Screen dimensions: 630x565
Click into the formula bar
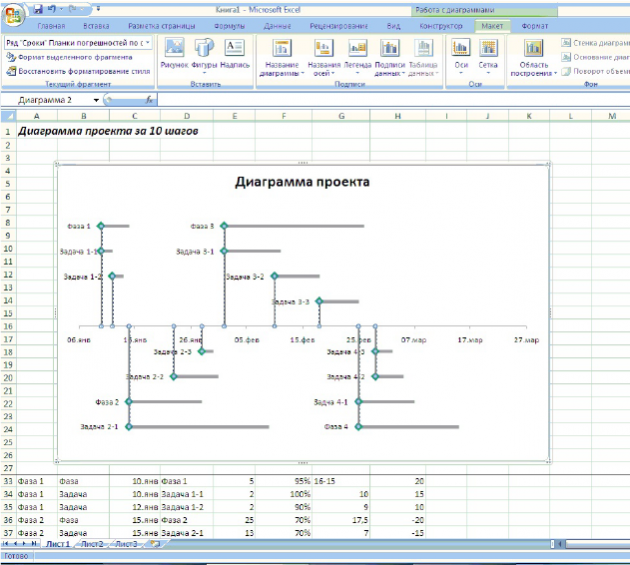click(x=393, y=100)
